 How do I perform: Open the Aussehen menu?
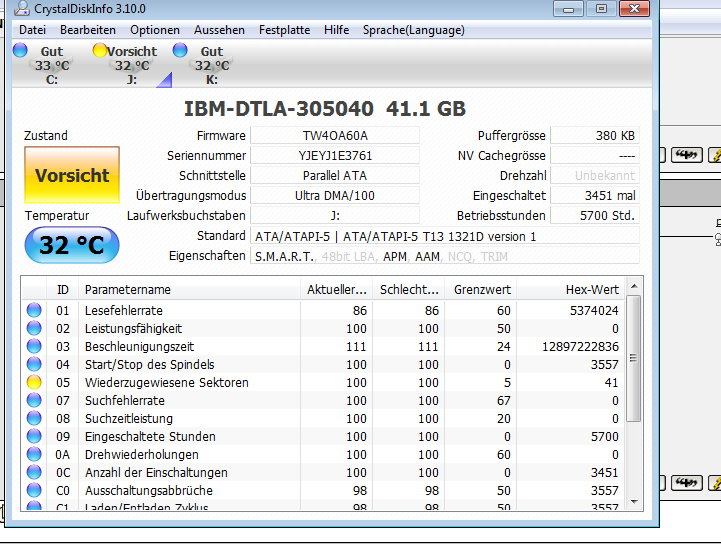[219, 30]
